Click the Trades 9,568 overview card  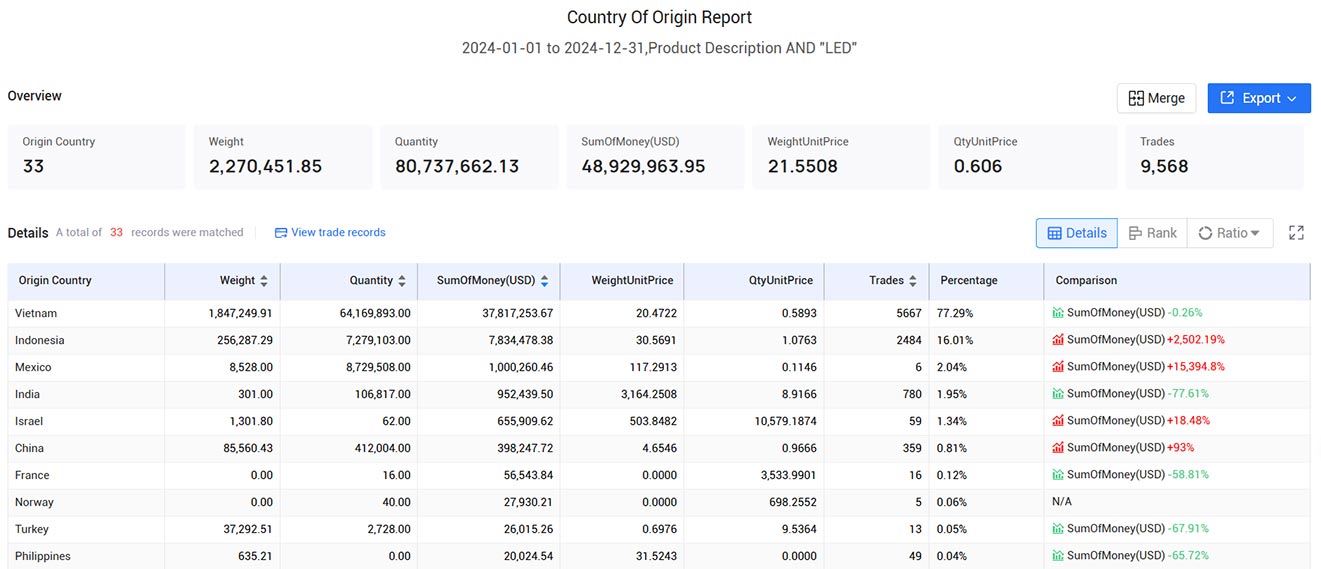point(1214,157)
